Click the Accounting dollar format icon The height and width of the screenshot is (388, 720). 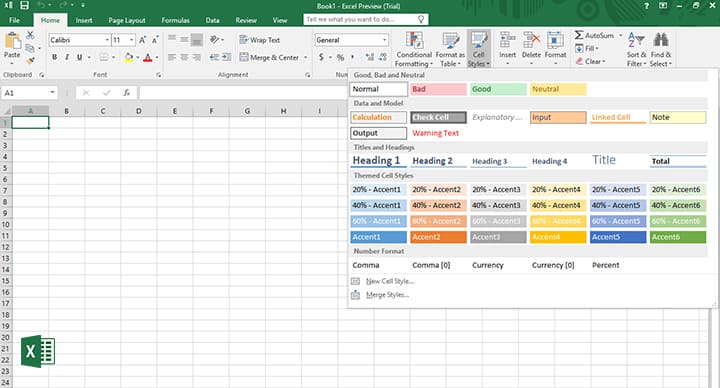click(321, 57)
